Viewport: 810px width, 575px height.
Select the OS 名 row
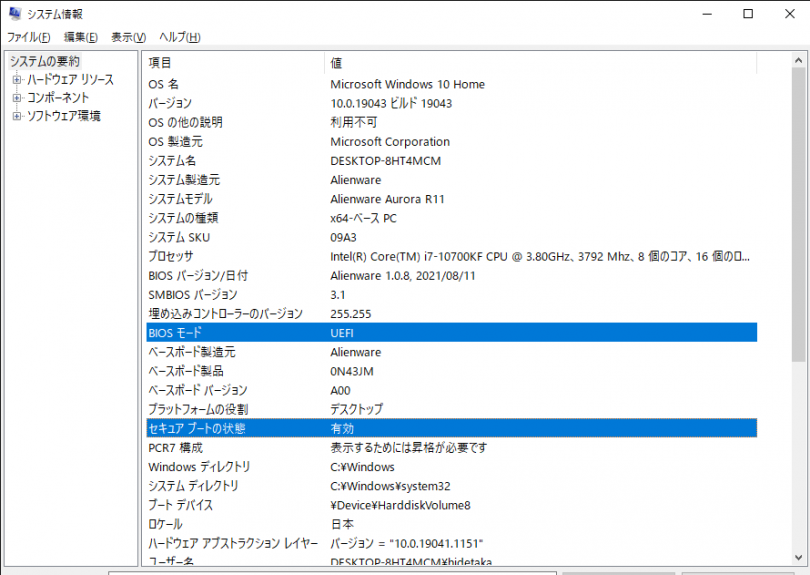click(451, 84)
